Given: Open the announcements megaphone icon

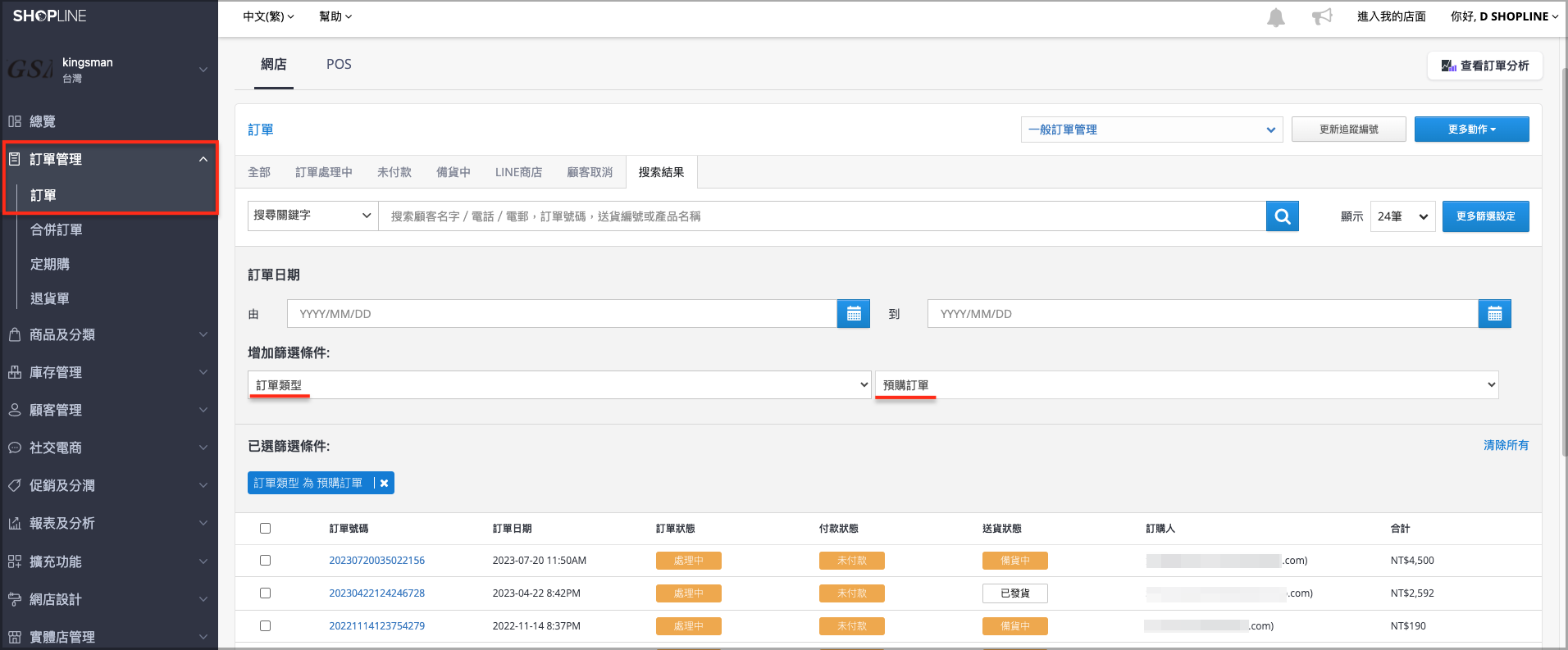Looking at the screenshot, I should point(1322,16).
